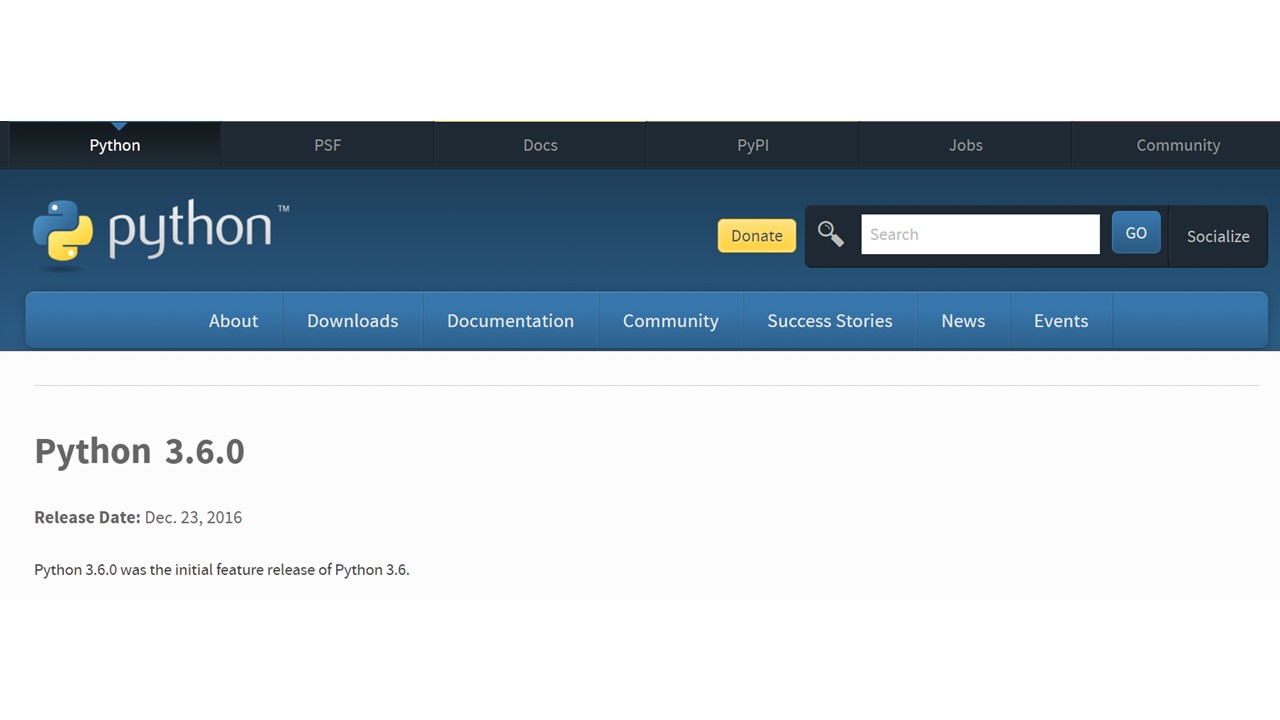Go to the News navigation item
The width and height of the screenshot is (1280, 720).
[962, 321]
